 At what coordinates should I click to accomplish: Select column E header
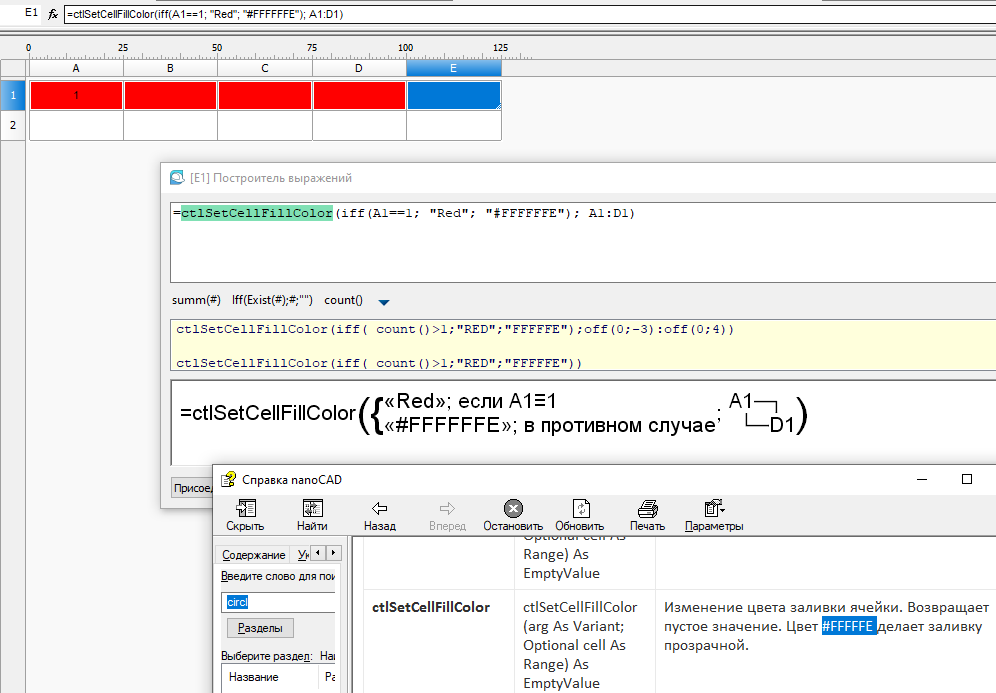[454, 68]
